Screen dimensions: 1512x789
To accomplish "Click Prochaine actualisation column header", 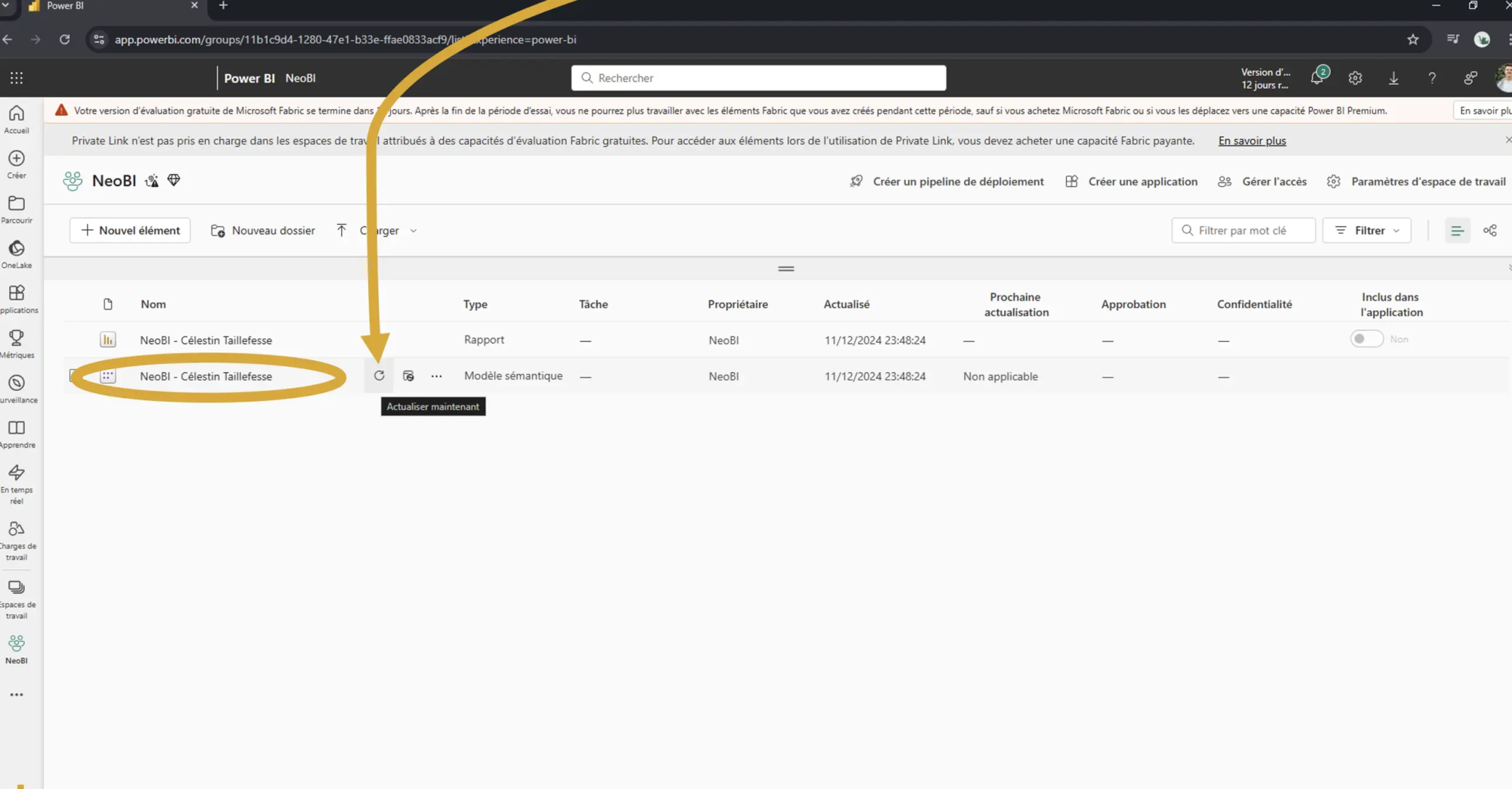I will tap(1016, 305).
